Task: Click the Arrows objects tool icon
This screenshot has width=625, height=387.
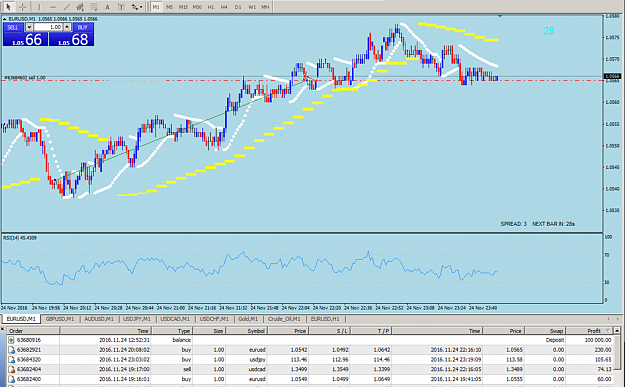Action: [135, 7]
